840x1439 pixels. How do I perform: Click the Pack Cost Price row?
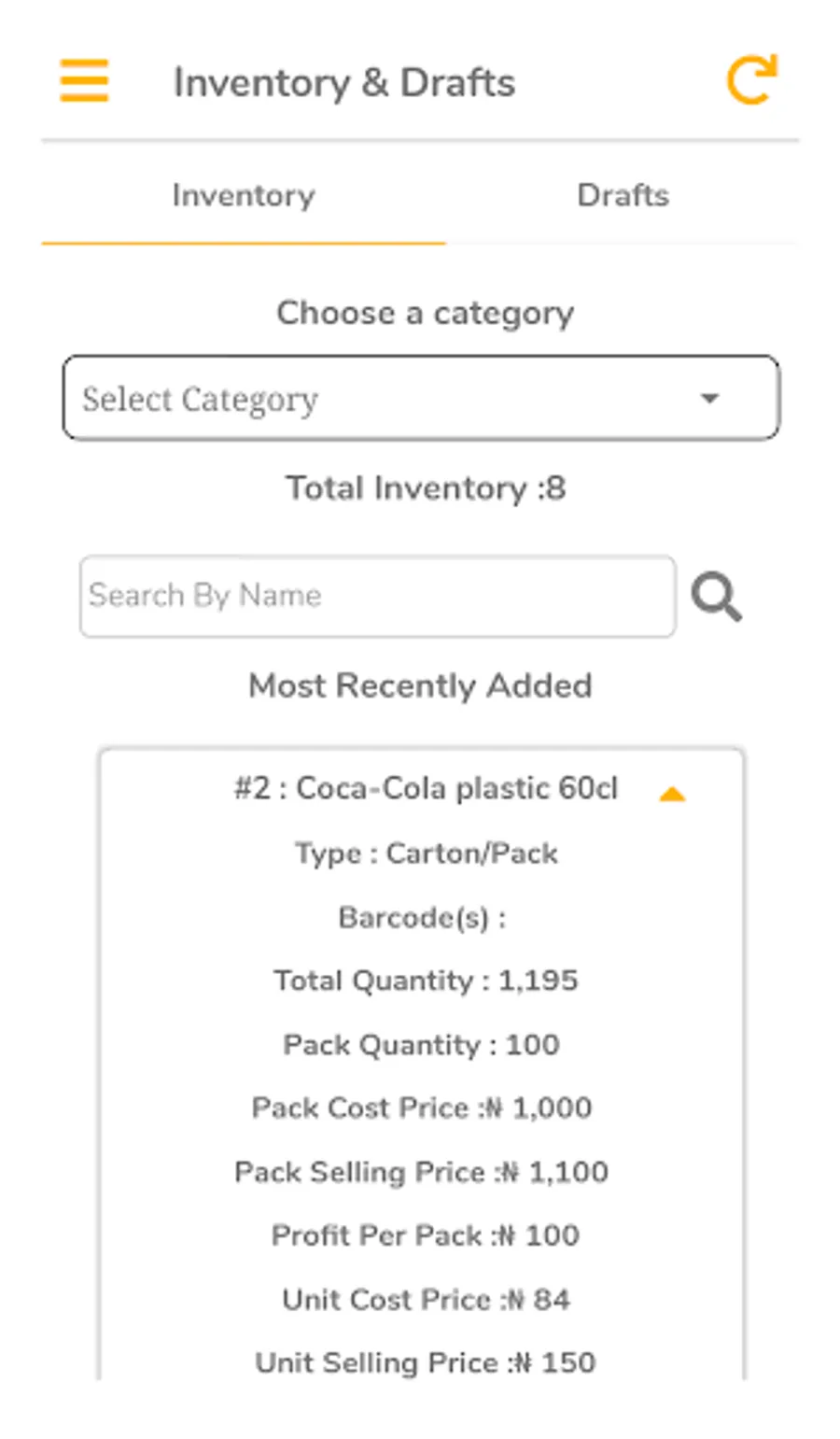tap(422, 1107)
